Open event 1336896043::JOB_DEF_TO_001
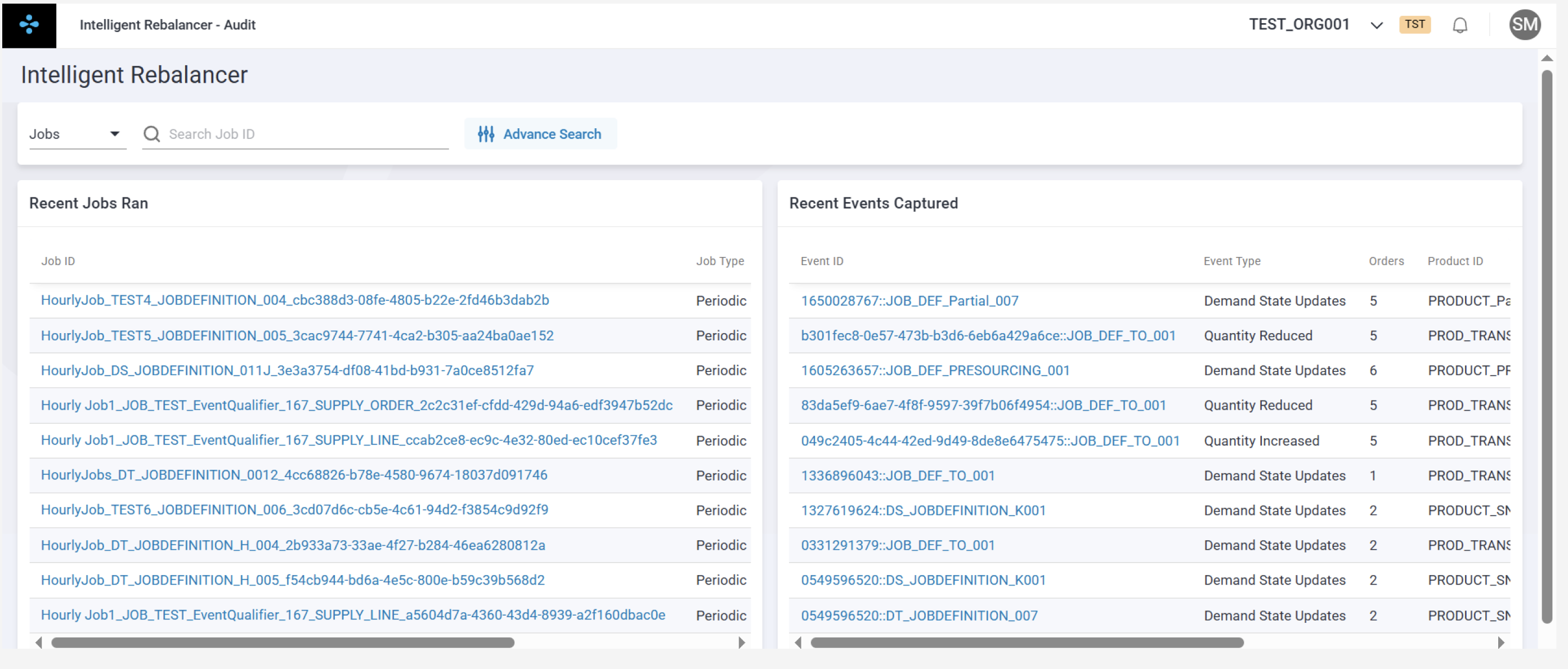The height and width of the screenshot is (669, 1568). click(898, 475)
